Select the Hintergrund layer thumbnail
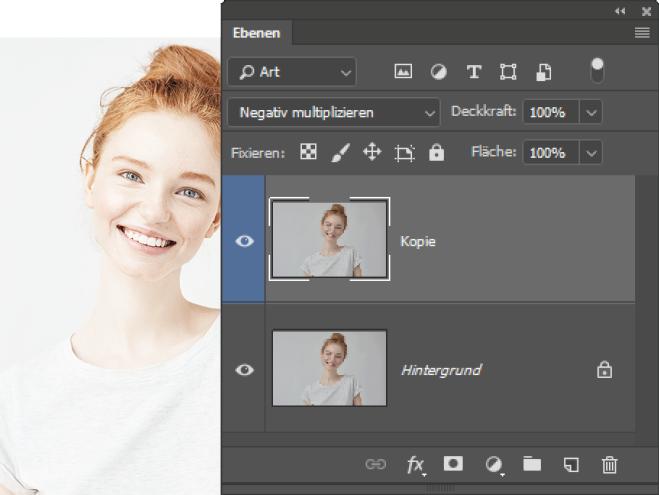 330,368
